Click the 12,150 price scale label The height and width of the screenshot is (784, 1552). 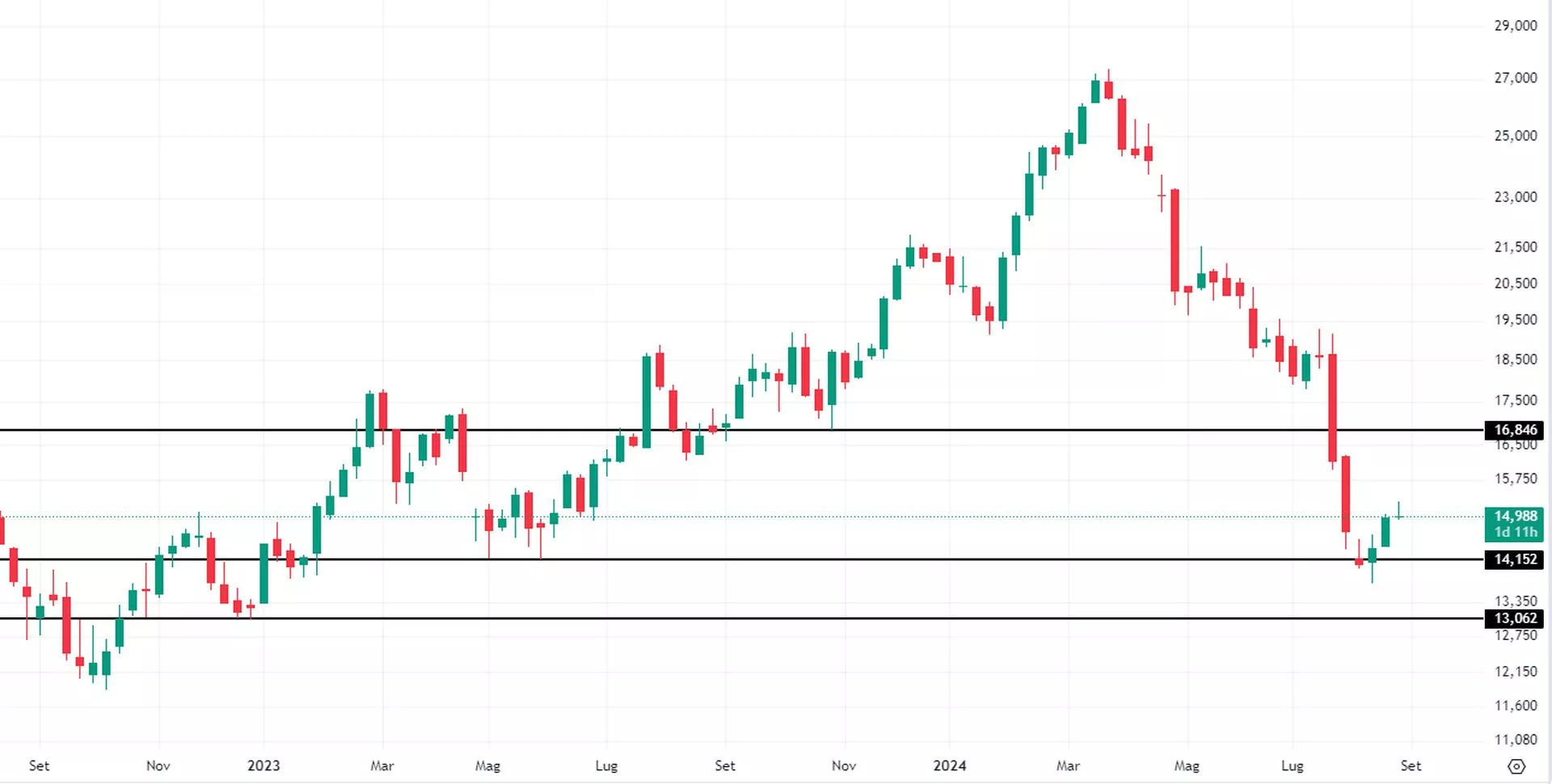(x=1515, y=672)
